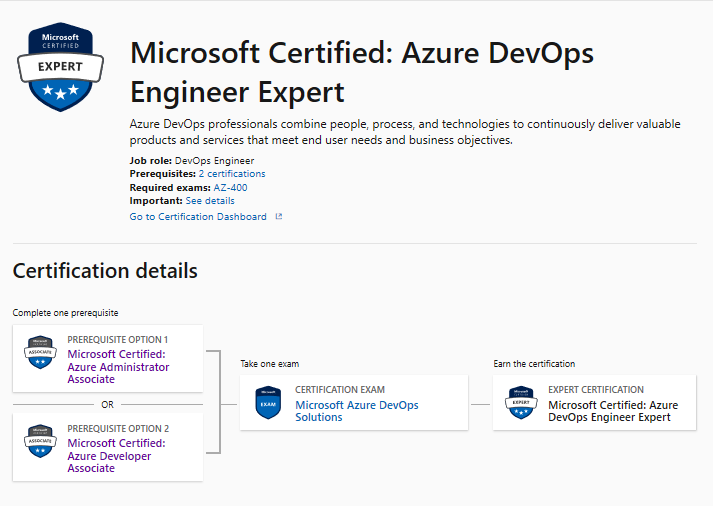This screenshot has width=713, height=506.
Task: Click Associate badge in Prerequisite Option 1 card
Action: (40, 352)
